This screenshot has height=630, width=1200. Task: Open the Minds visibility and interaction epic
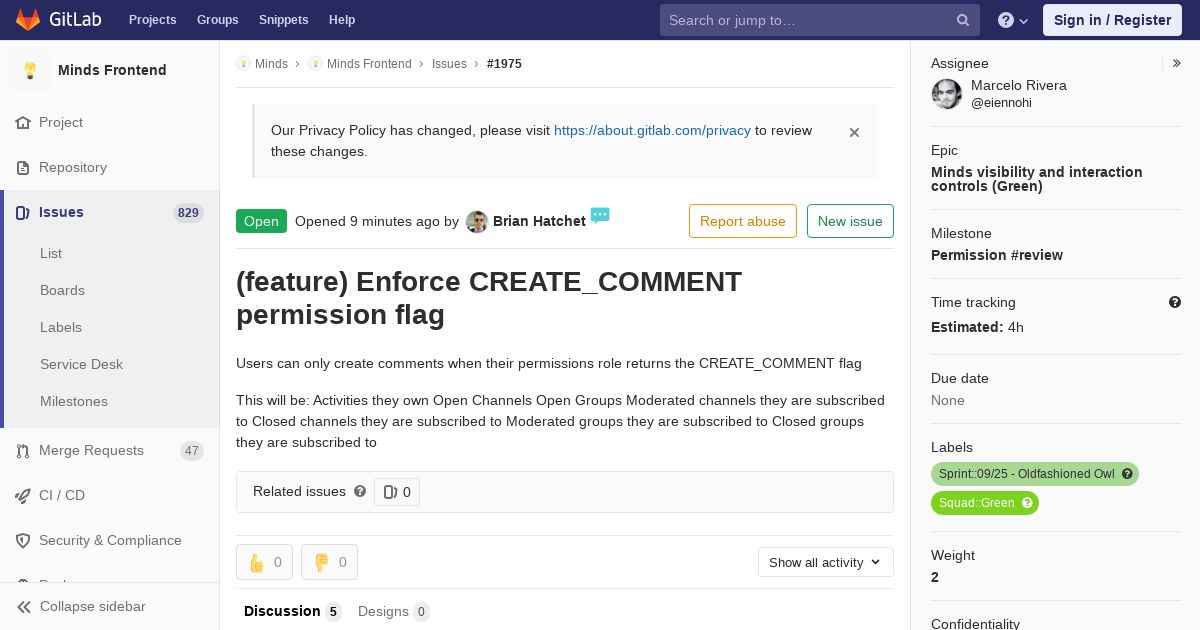(x=1037, y=179)
